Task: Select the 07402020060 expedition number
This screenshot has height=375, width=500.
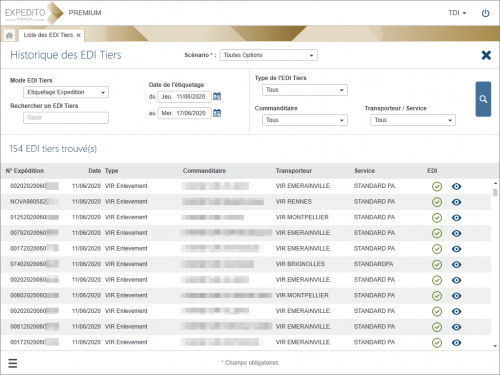Action: point(34,264)
